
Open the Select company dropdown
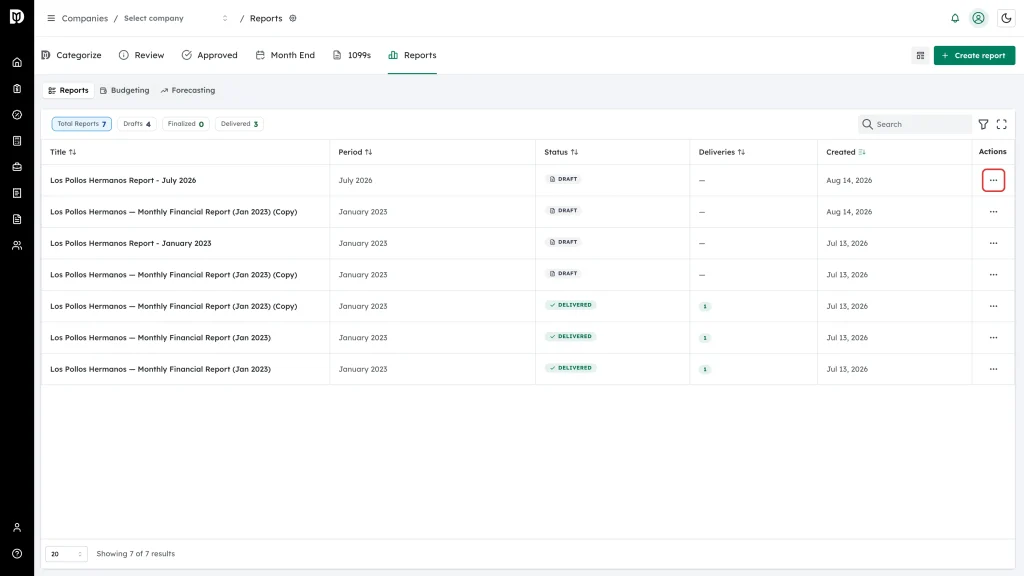click(x=176, y=18)
